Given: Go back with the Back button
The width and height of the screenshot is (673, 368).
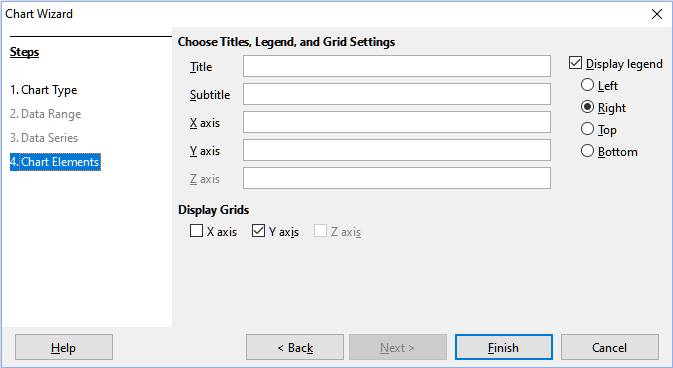Looking at the screenshot, I should pyautogui.click(x=295, y=347).
